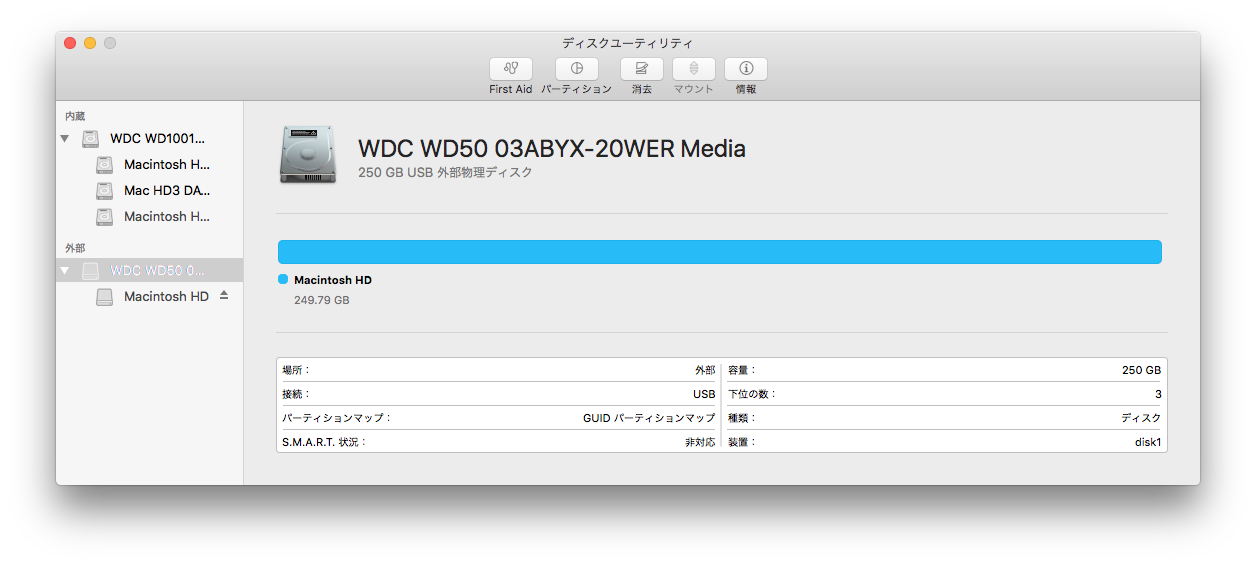Collapse the WDC WD50 external disk tree
Viewport: 1256px width, 565px height.
[65, 271]
